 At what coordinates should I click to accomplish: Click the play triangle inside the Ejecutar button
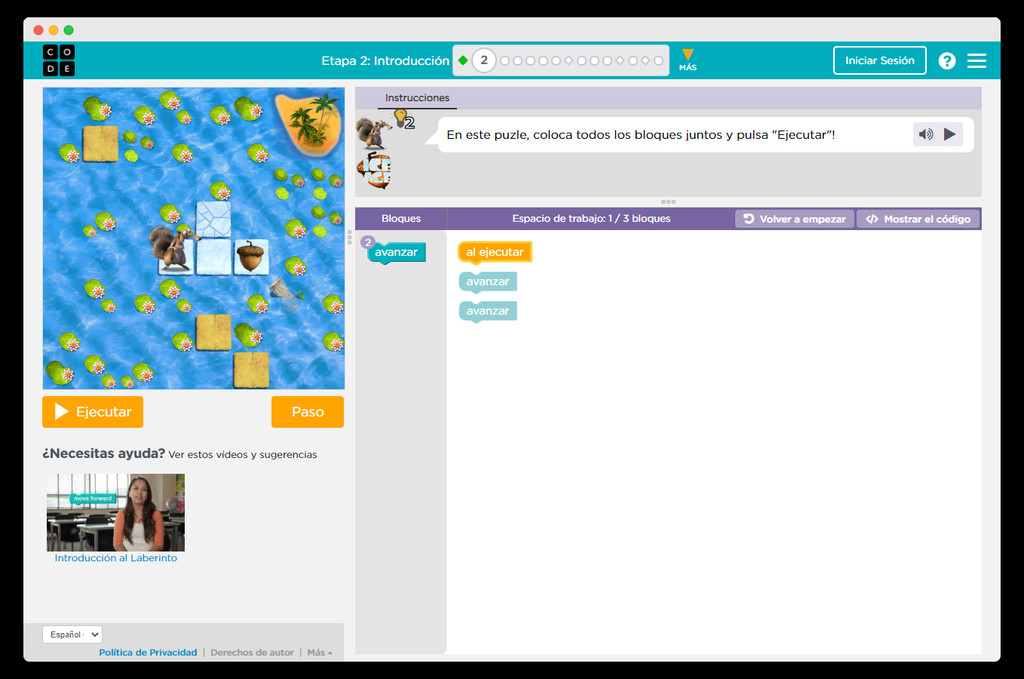click(x=62, y=411)
